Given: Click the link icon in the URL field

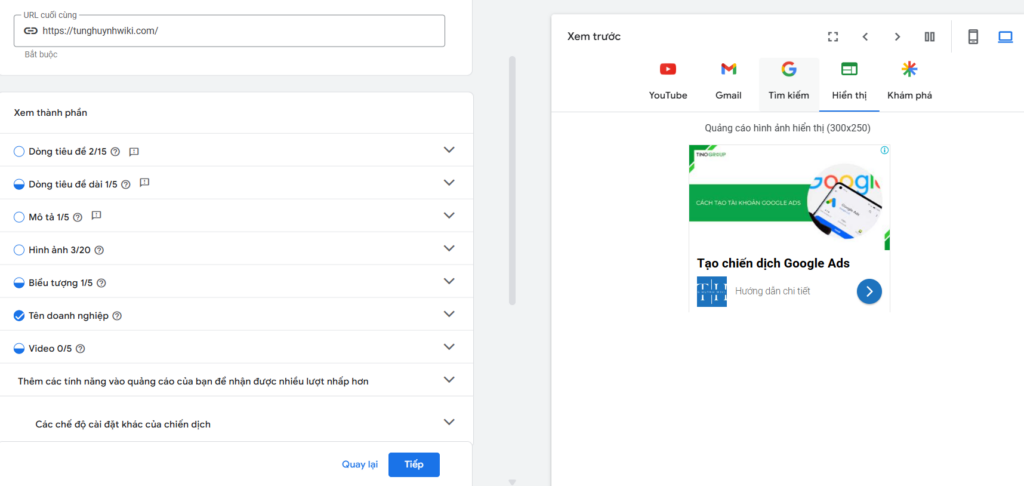Looking at the screenshot, I should click(31, 31).
